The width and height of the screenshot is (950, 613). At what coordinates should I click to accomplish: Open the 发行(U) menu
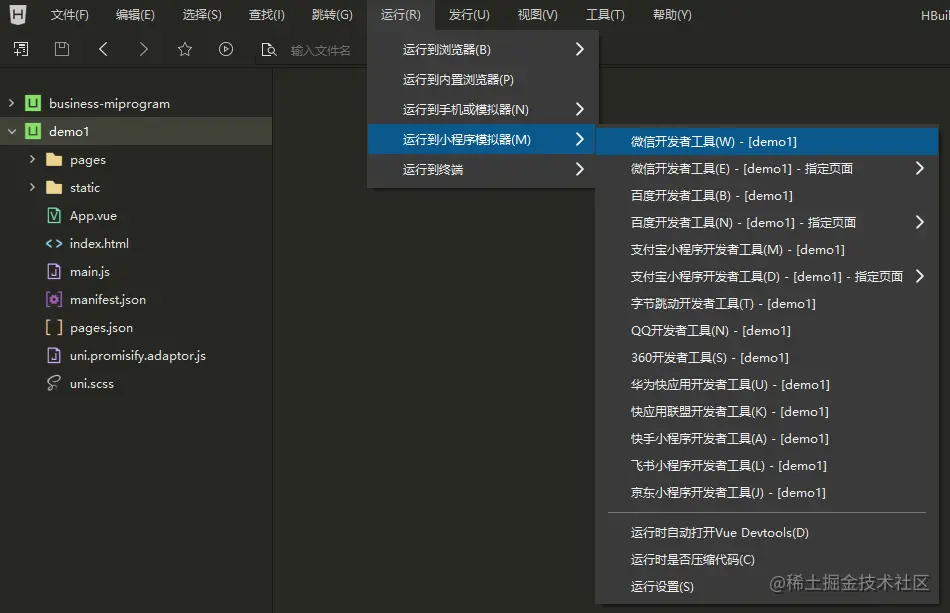pyautogui.click(x=469, y=15)
